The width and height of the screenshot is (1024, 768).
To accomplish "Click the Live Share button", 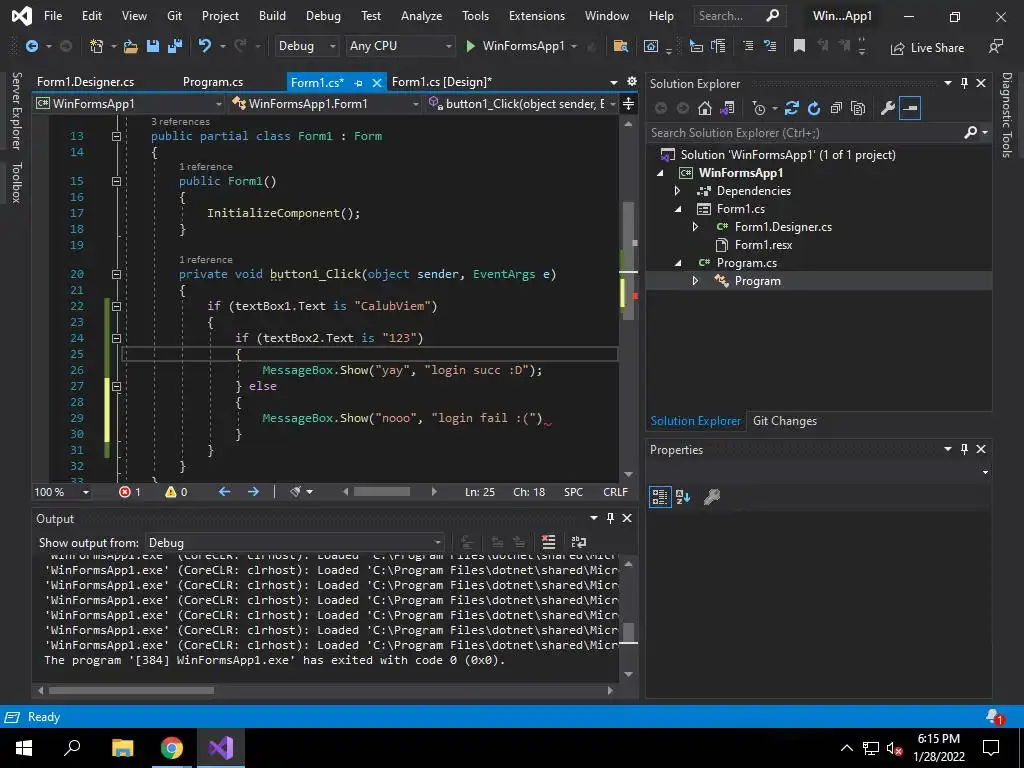I will (927, 48).
